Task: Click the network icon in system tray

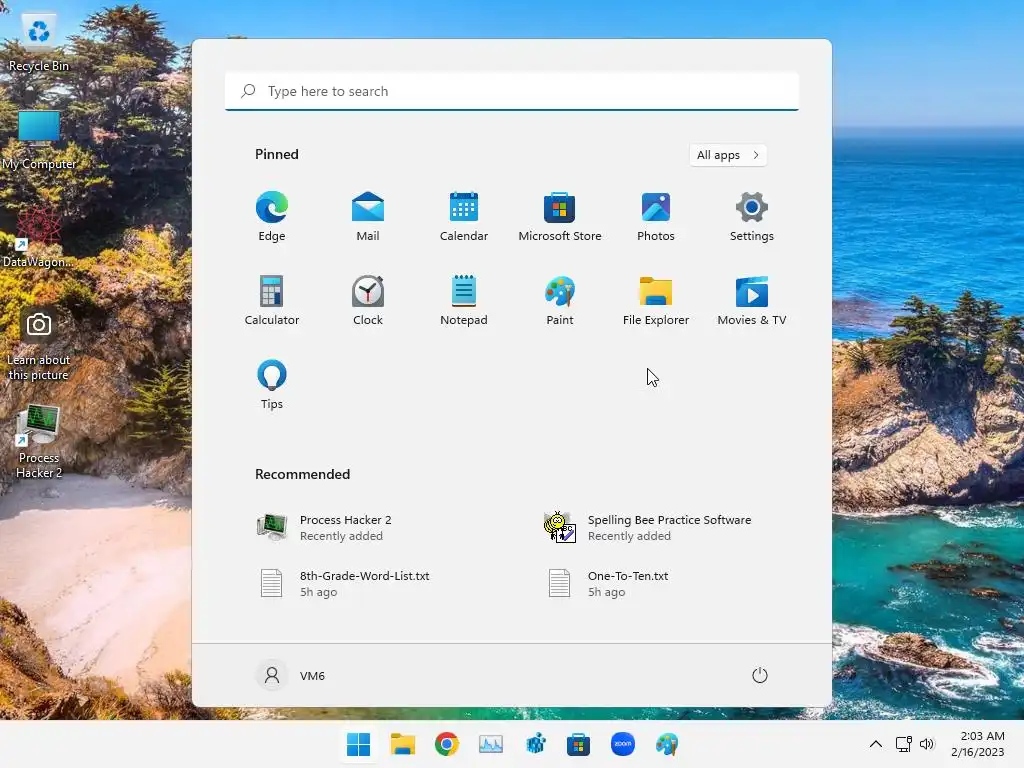Action: point(903,744)
